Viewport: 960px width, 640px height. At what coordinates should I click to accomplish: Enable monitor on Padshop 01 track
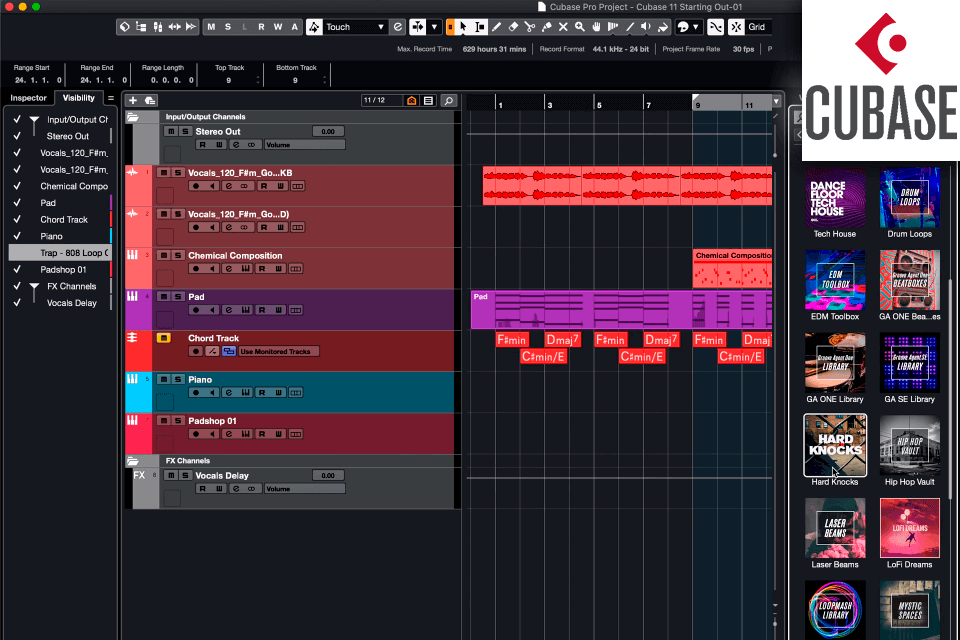tap(212, 434)
